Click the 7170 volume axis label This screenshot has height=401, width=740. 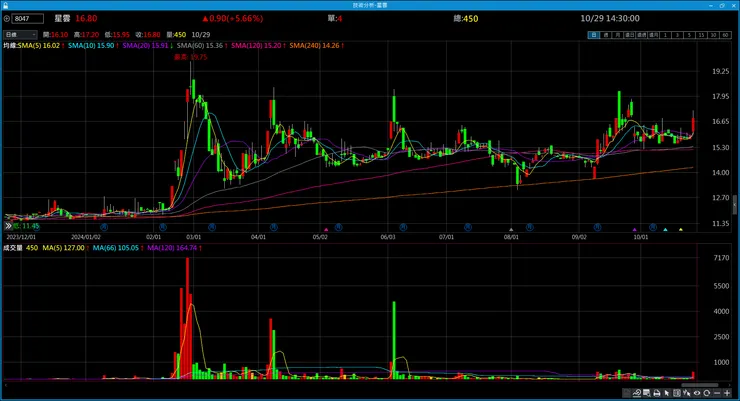pyautogui.click(x=722, y=258)
